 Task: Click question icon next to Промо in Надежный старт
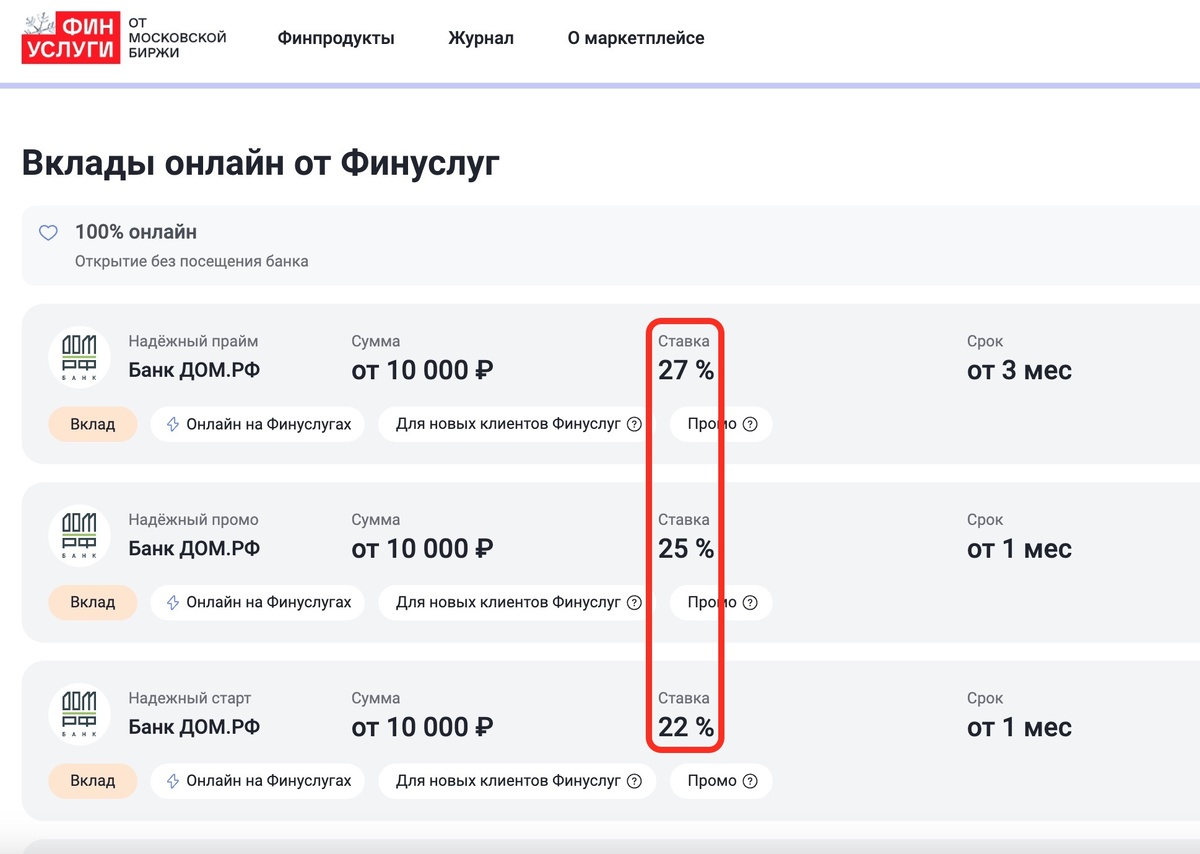[x=751, y=781]
